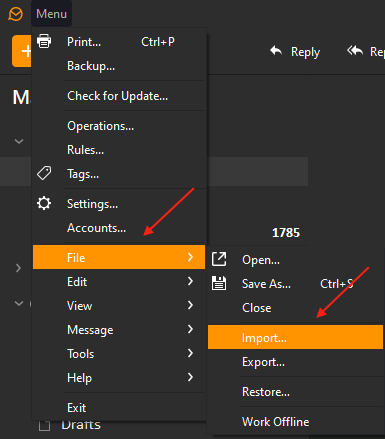Expand the Message submenu
Viewport: 385px width, 439px height.
(119, 329)
